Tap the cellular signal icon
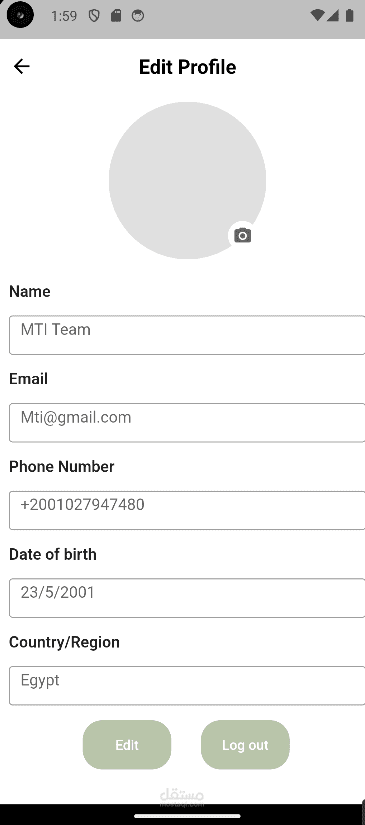This screenshot has width=365, height=825. pyautogui.click(x=332, y=16)
